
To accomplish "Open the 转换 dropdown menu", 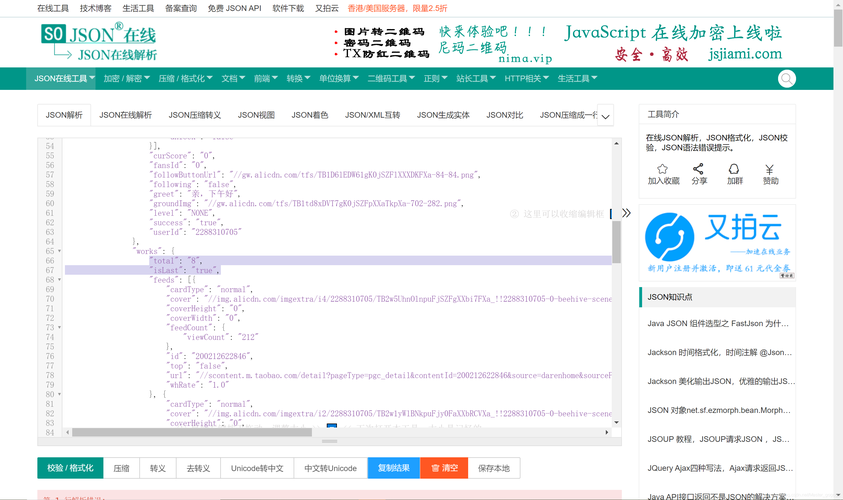I will (x=298, y=78).
